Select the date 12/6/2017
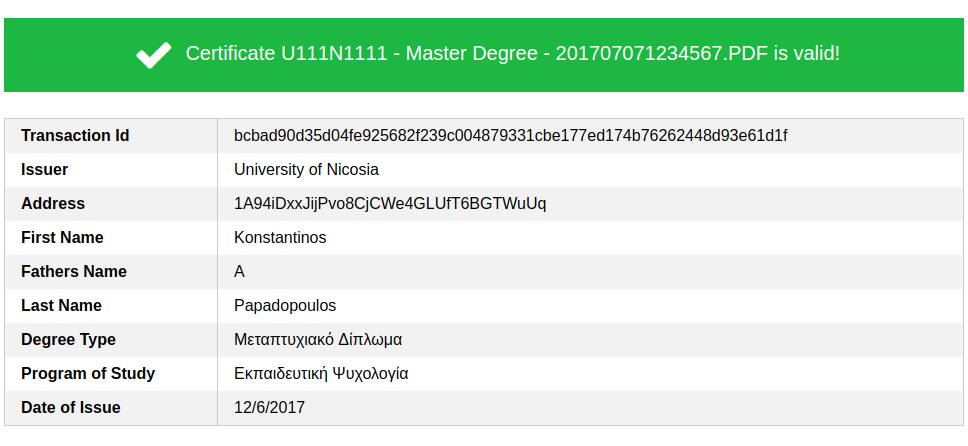968x446 pixels. pos(269,408)
